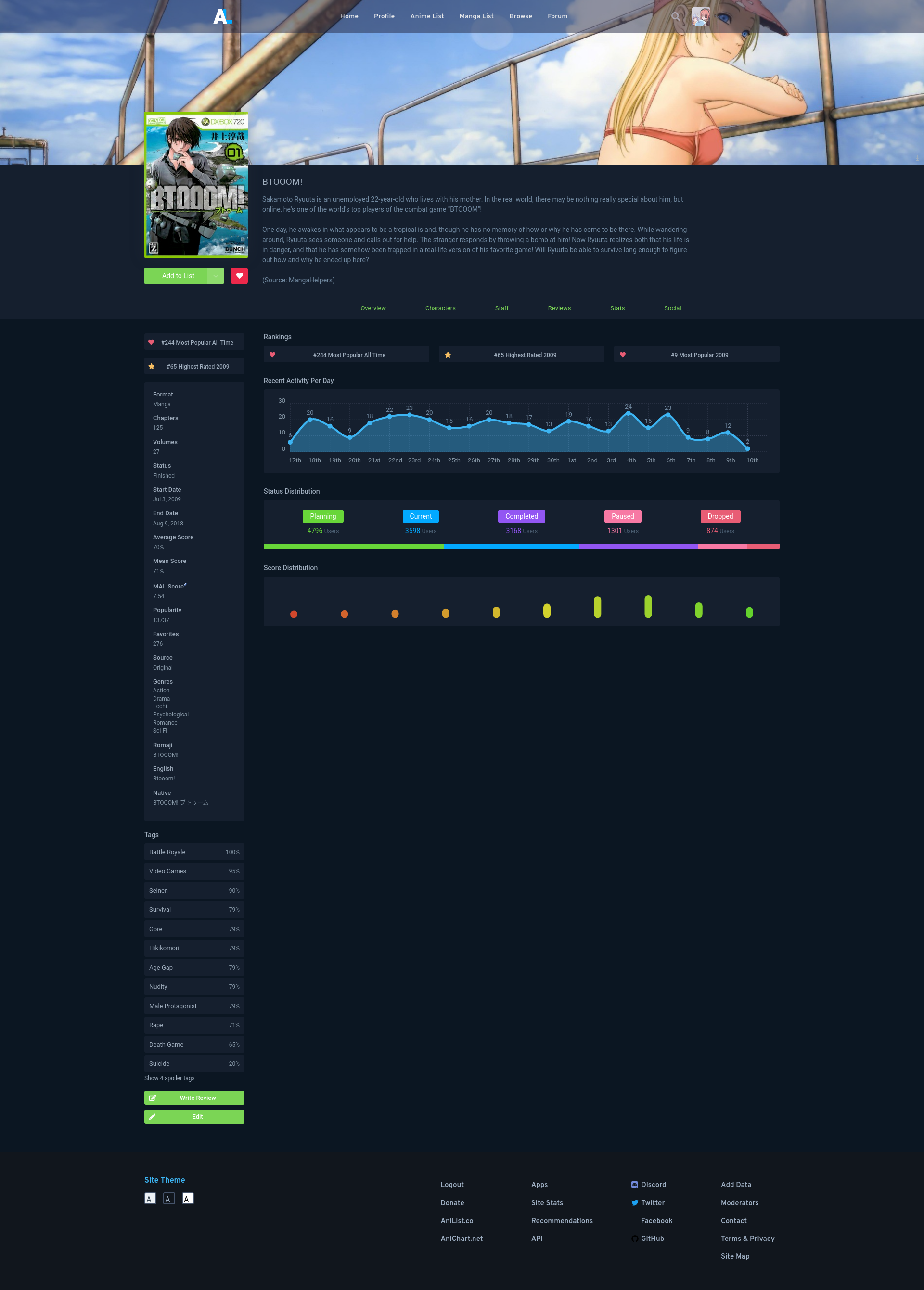The image size is (924, 1290).
Task: Open the search magnifier icon
Action: pos(675,16)
